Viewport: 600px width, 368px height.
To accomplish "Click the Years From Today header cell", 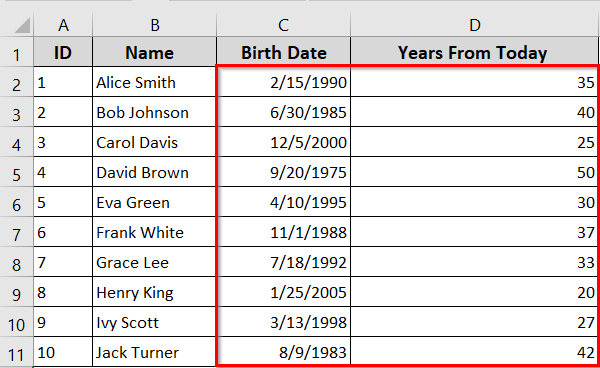I will point(474,52).
